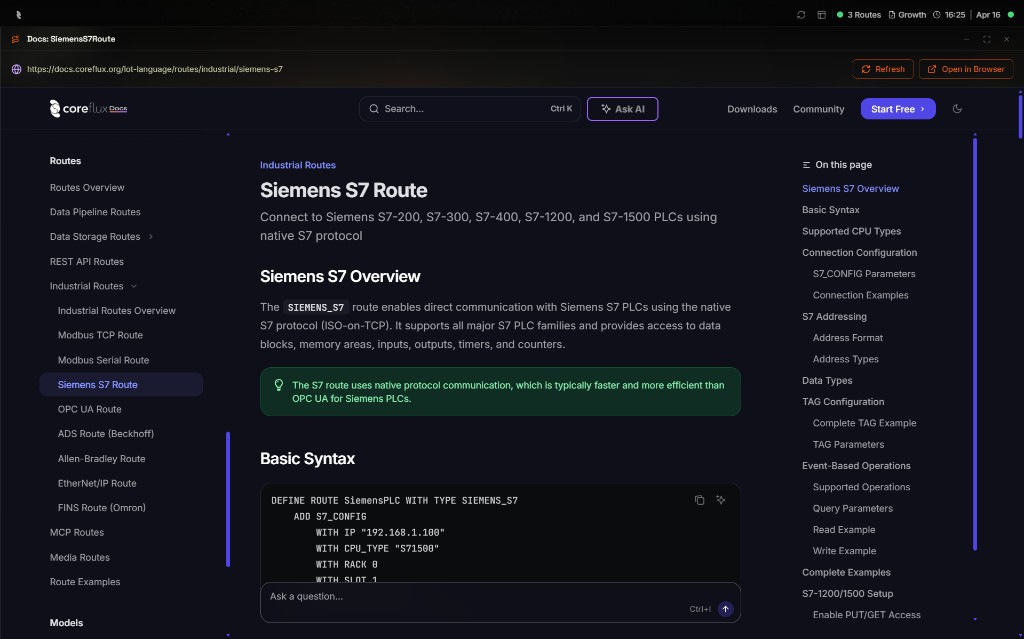This screenshot has width=1024, height=639.
Task: Click the magnifier icon in the search box
Action: tap(374, 109)
